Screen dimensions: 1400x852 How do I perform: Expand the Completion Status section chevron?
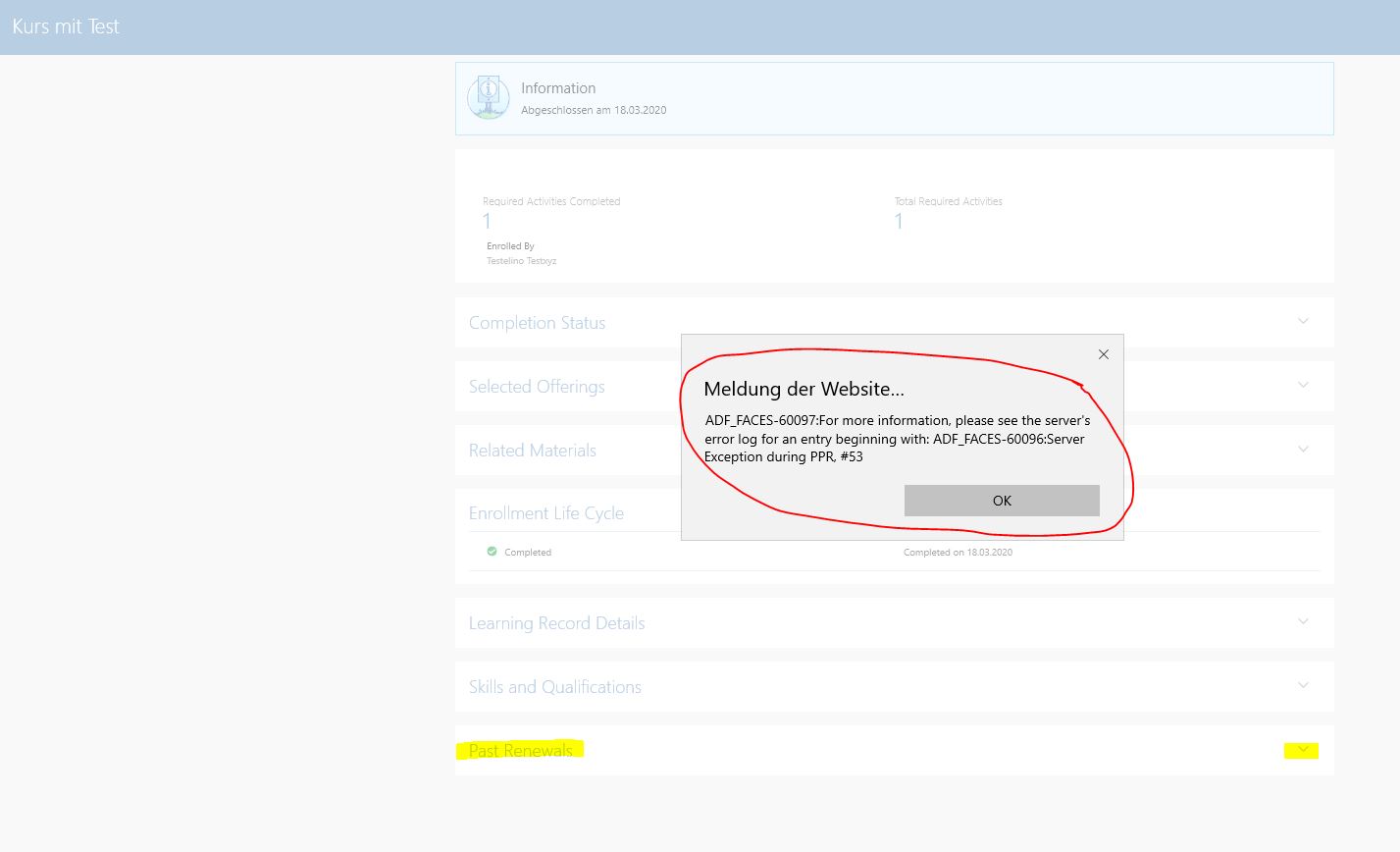[1304, 321]
